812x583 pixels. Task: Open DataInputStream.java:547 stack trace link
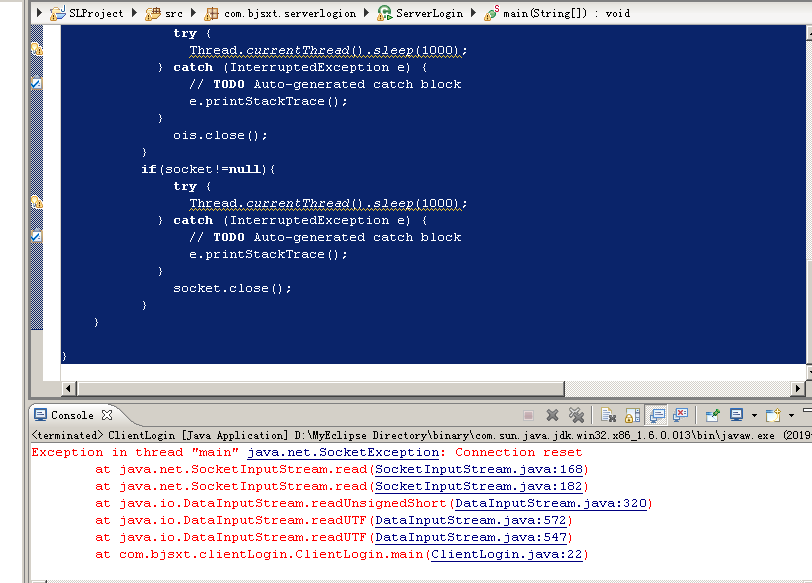(x=471, y=538)
